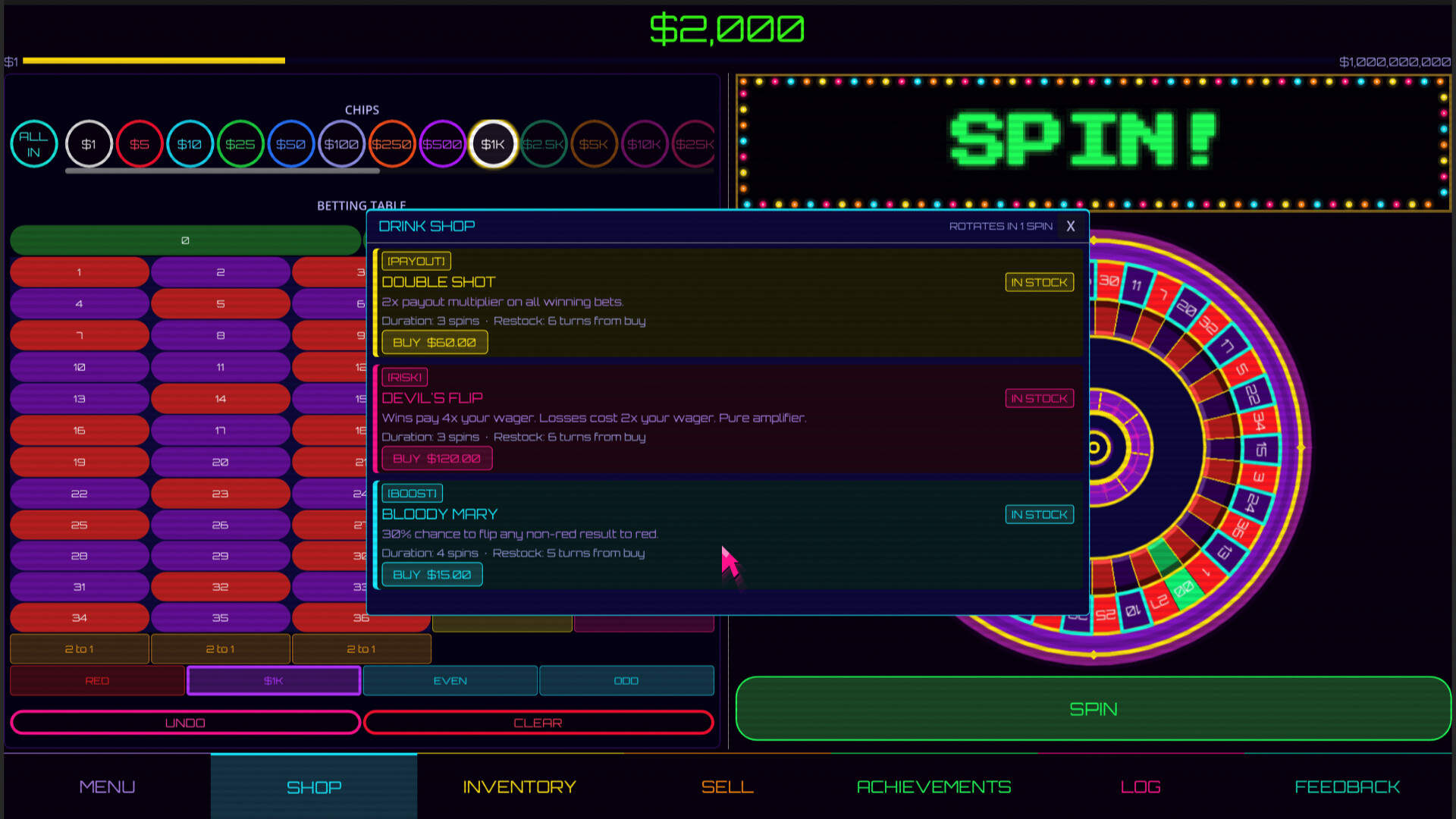This screenshot has height=819, width=1456.
Task: Place a bet on ODD
Action: pos(626,681)
